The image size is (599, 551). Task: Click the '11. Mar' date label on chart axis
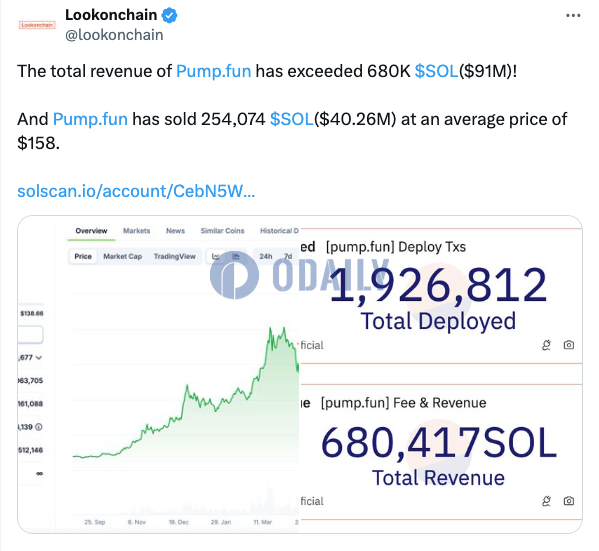(x=263, y=522)
